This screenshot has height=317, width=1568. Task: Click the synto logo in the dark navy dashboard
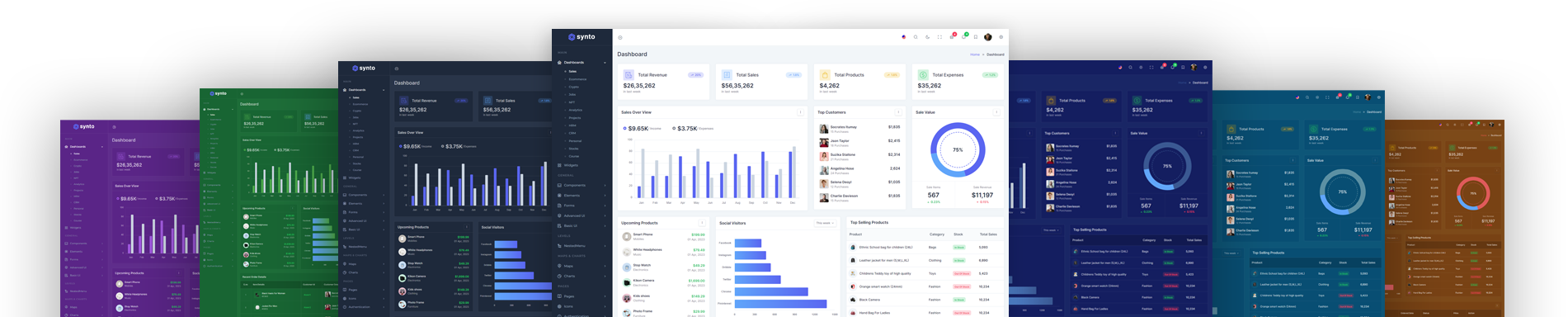[x=364, y=68]
